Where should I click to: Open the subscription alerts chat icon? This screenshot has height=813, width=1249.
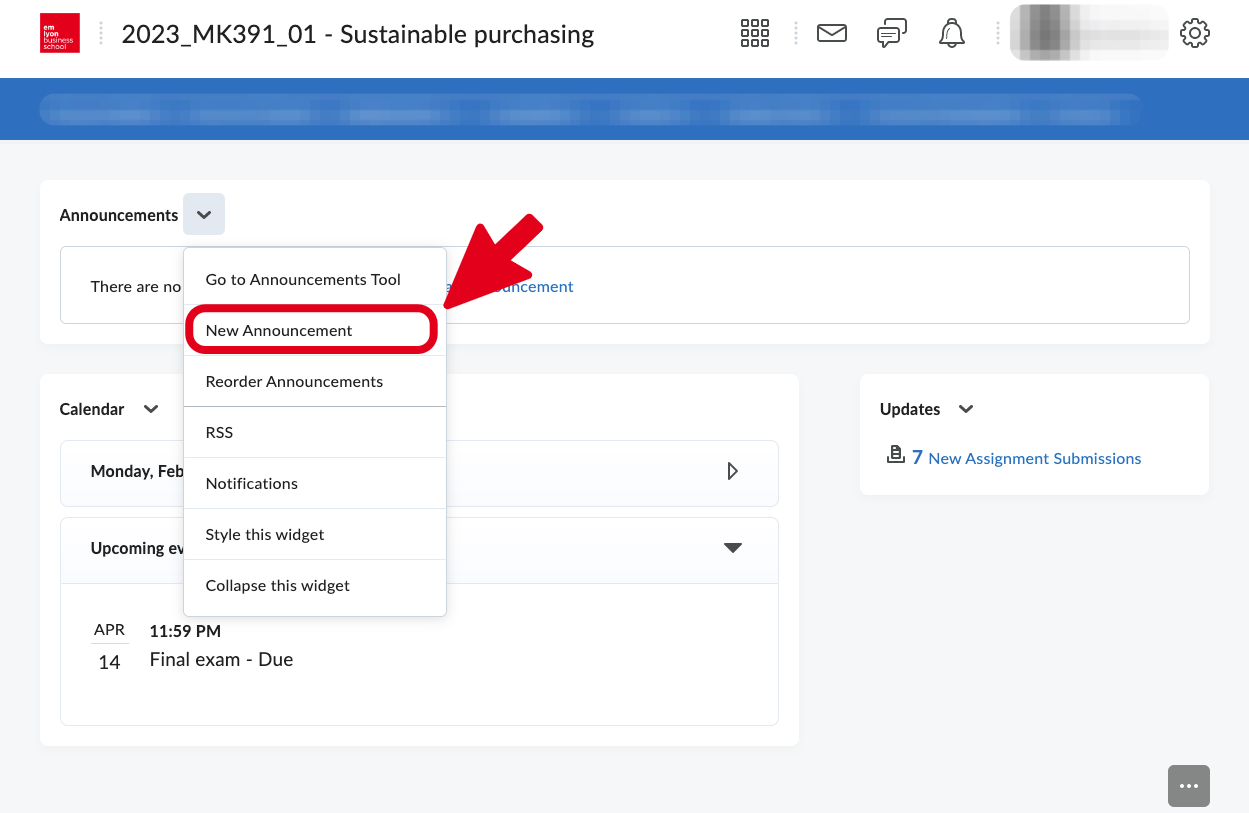point(891,33)
